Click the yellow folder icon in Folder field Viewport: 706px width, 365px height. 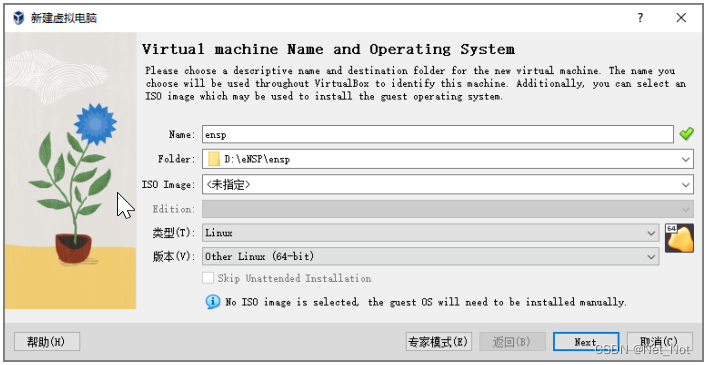point(214,159)
